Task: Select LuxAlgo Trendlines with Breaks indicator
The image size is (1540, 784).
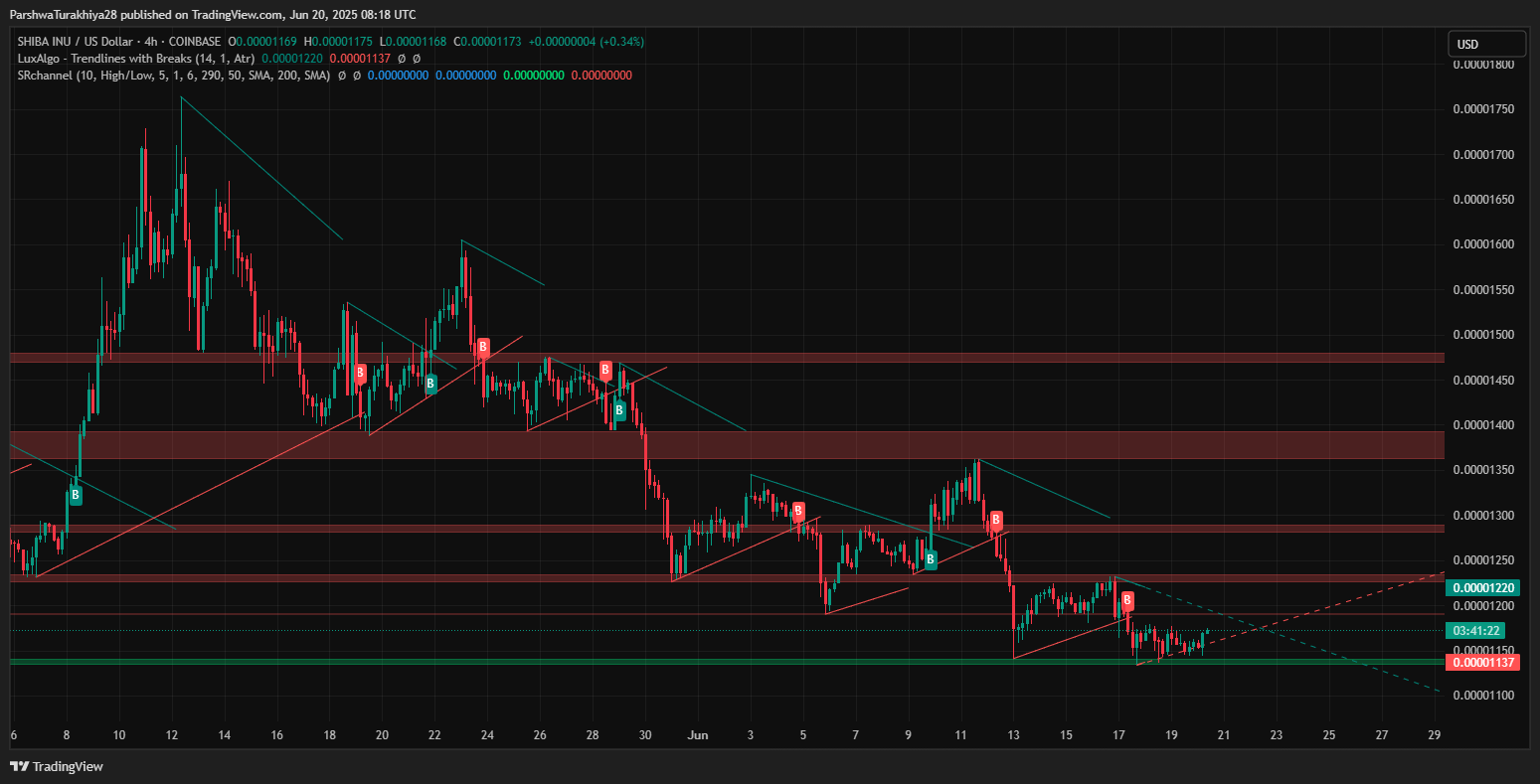Action: tap(135, 59)
